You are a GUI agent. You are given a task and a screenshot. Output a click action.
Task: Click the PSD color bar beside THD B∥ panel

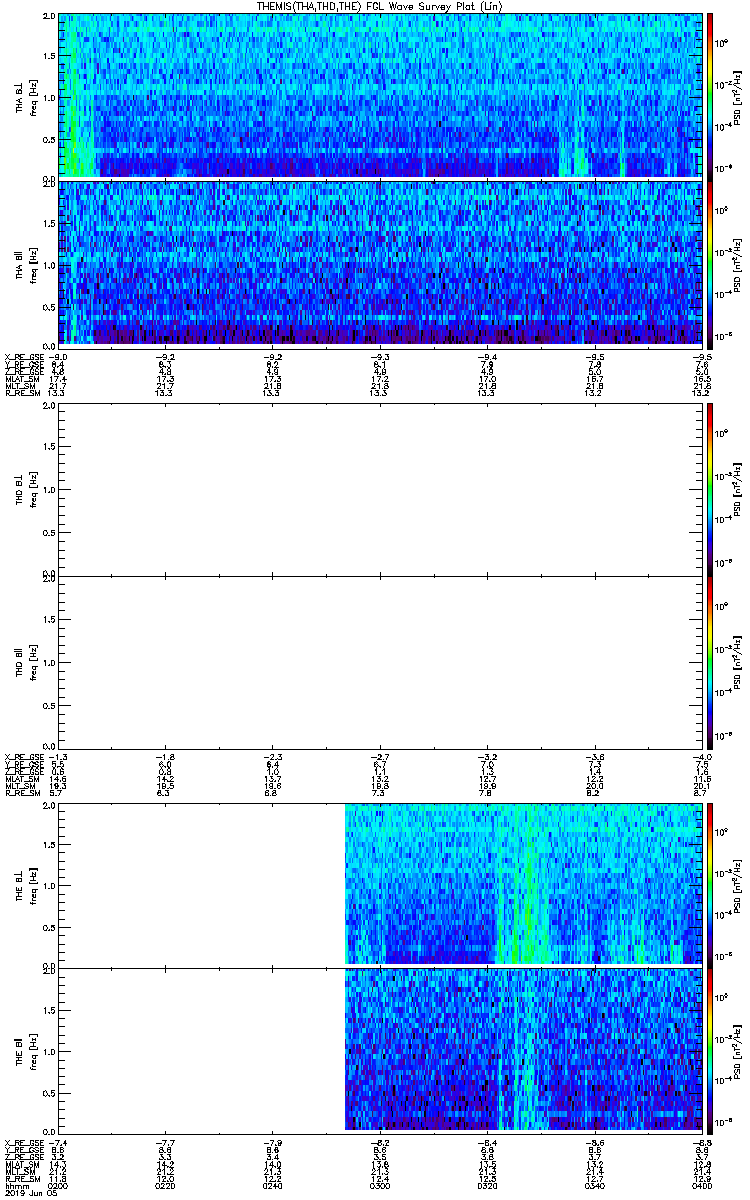[x=711, y=661]
